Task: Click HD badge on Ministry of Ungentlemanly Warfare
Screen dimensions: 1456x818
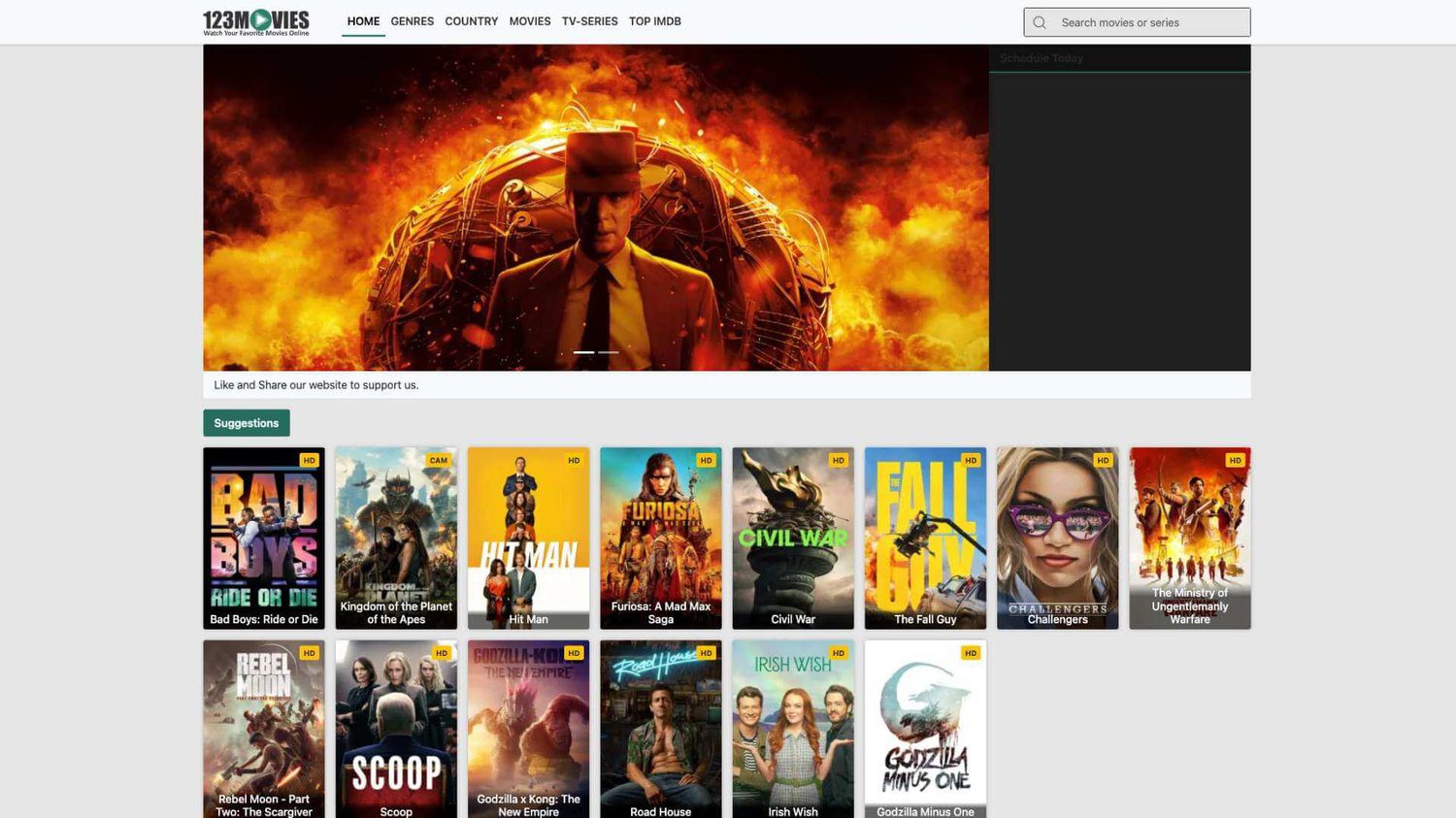Action: coord(1236,461)
